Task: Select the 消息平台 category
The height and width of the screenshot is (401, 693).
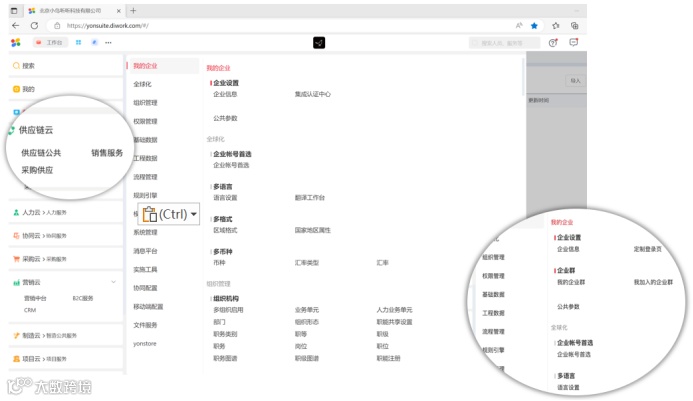Action: (145, 251)
